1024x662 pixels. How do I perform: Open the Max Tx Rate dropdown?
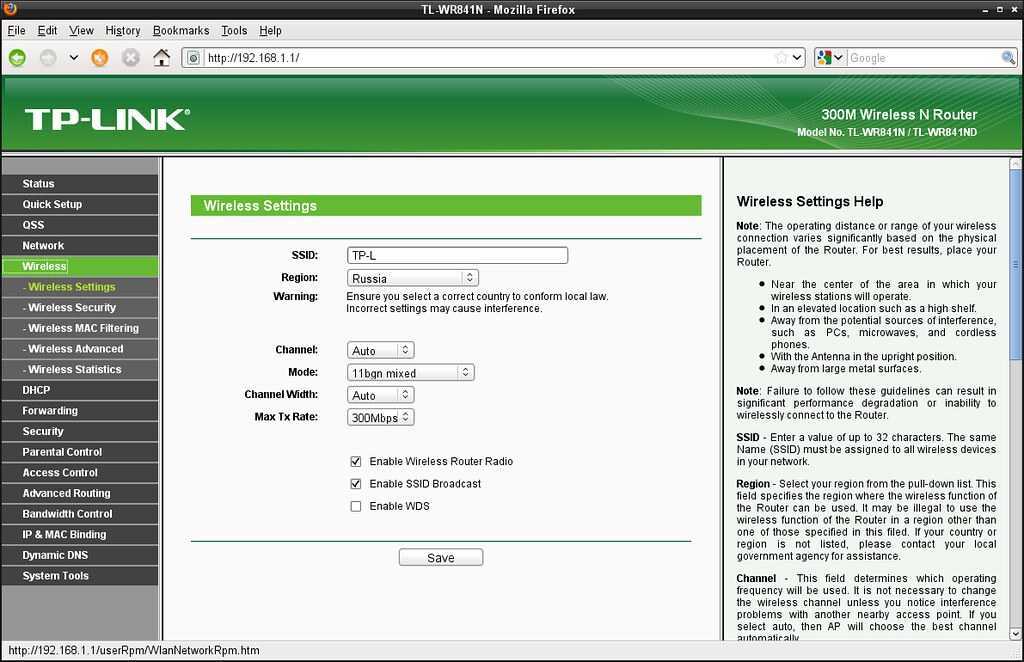tap(381, 417)
